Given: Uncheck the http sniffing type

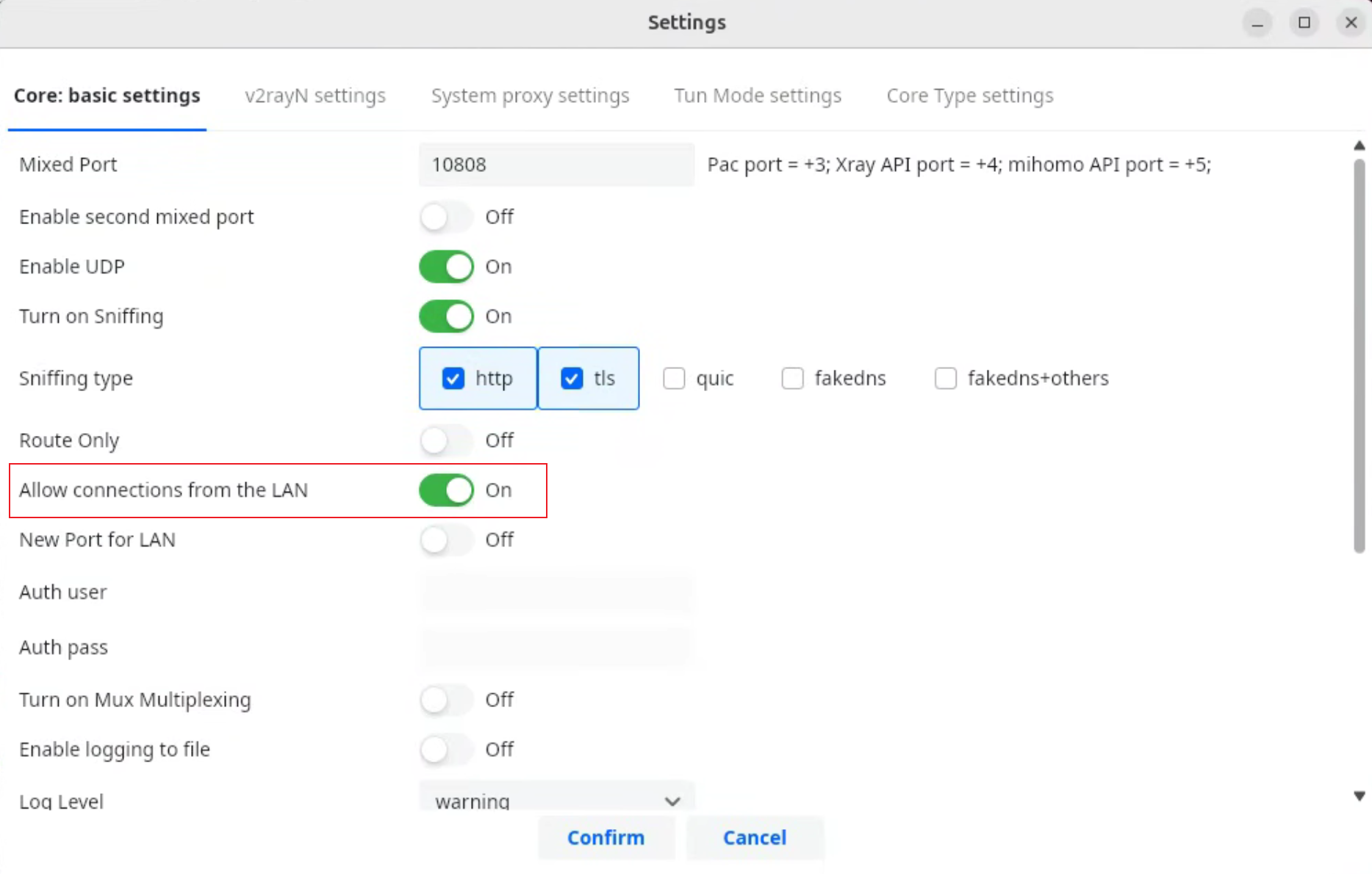Looking at the screenshot, I should point(453,379).
